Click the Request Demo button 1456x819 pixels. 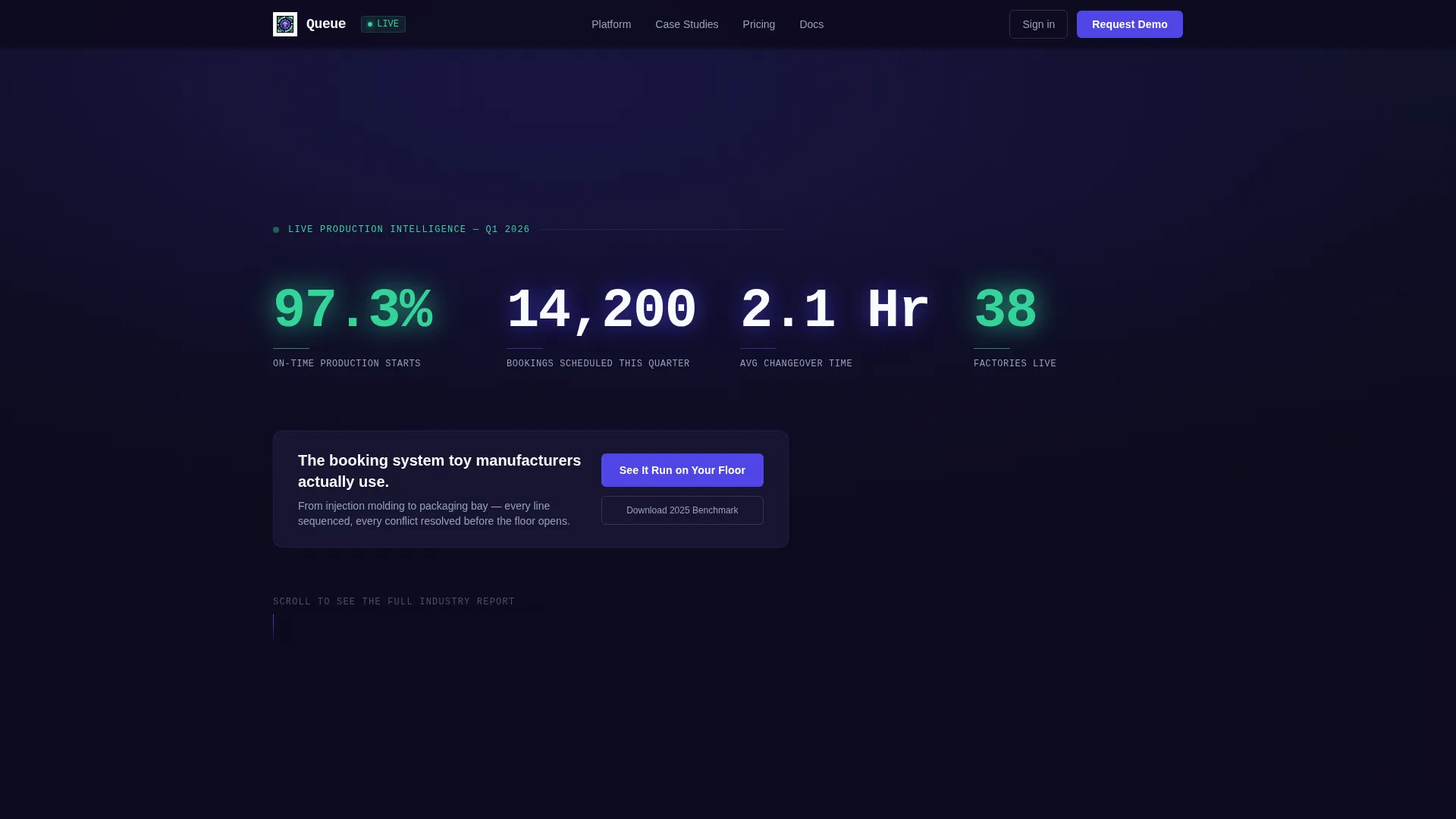(x=1129, y=24)
